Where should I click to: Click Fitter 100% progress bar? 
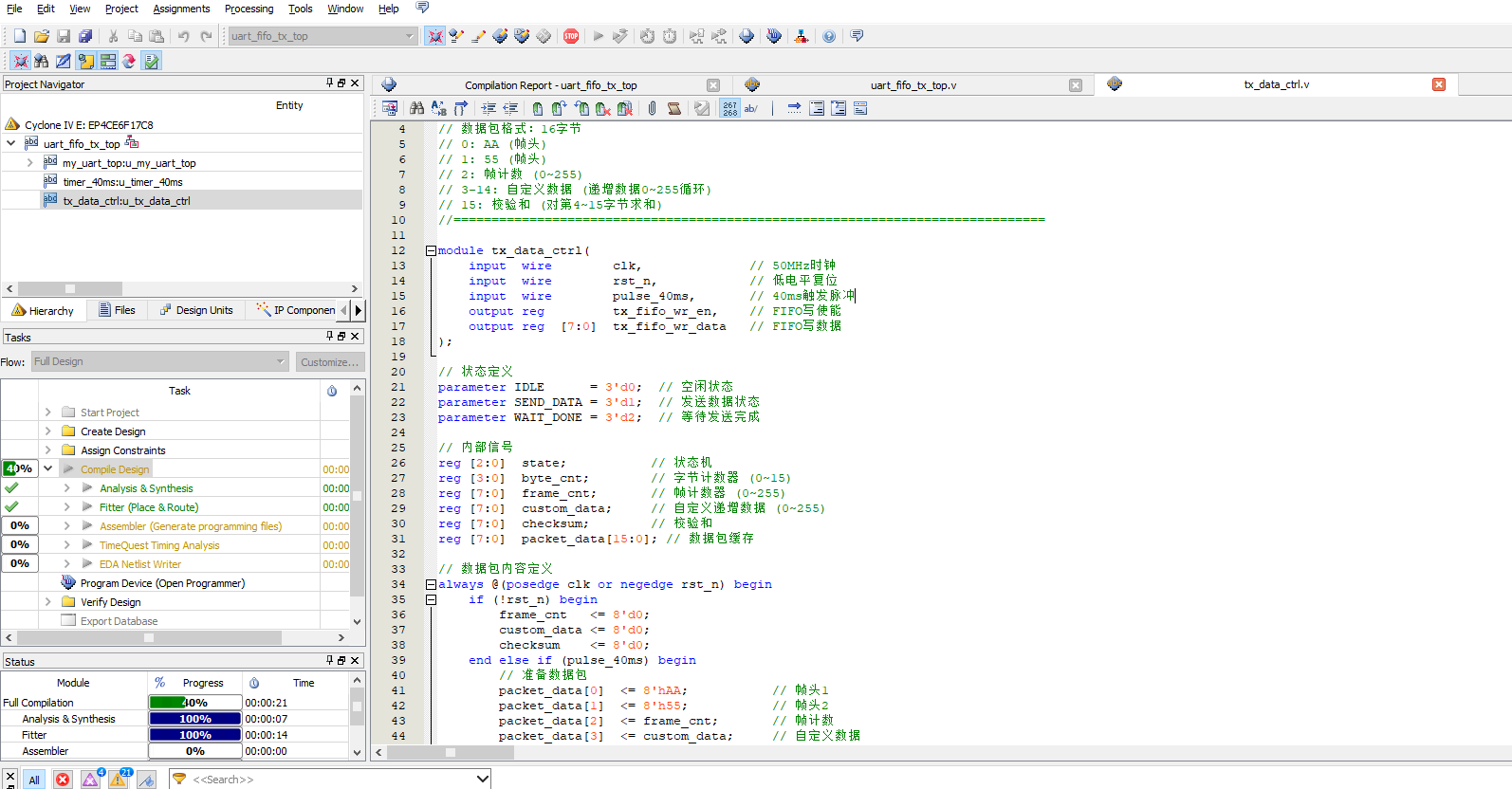[x=195, y=735]
